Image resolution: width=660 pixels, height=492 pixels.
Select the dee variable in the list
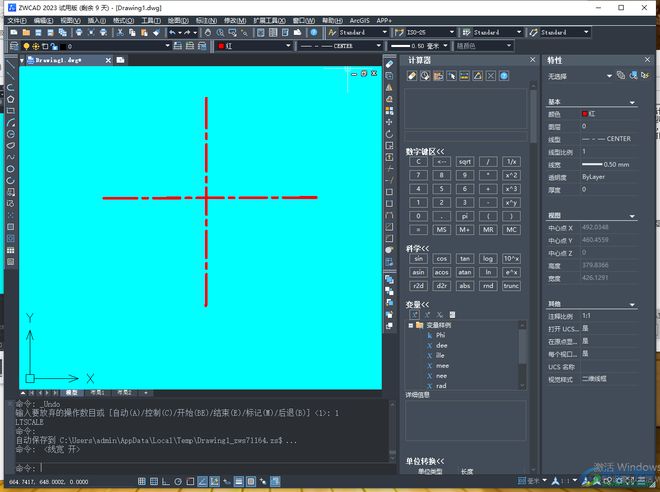tap(442, 346)
